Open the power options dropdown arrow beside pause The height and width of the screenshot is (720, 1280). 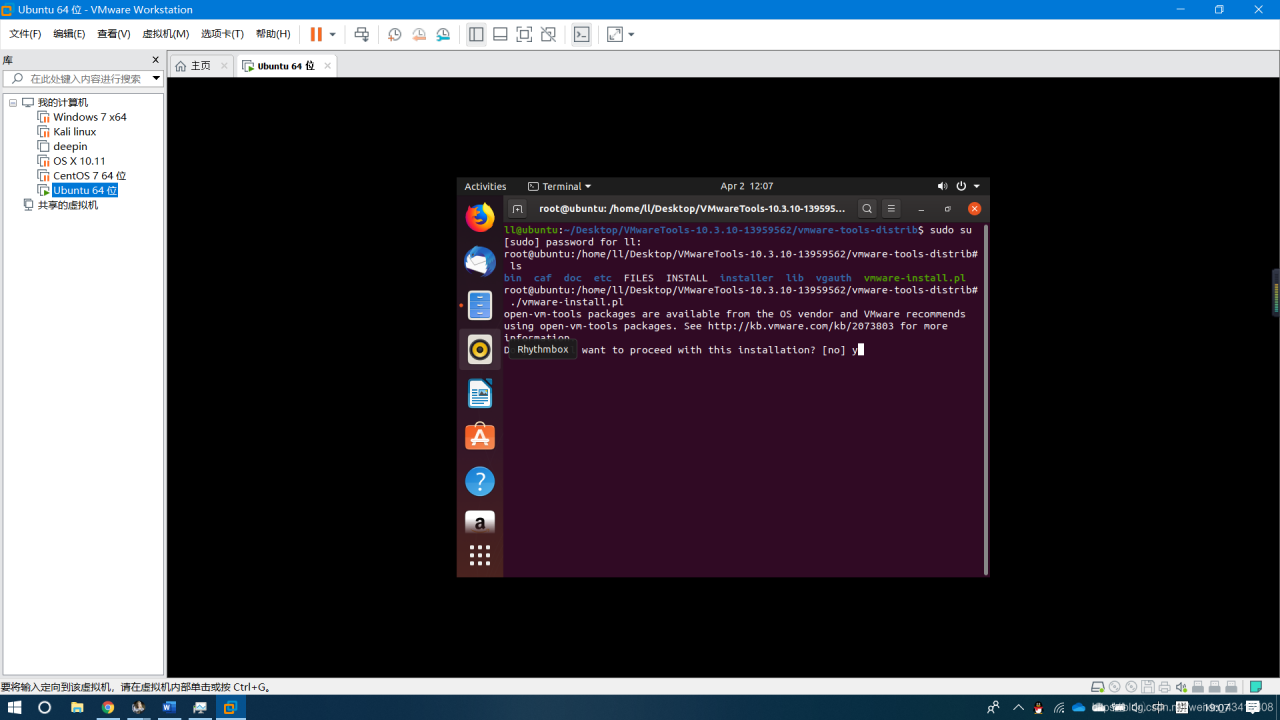click(x=333, y=34)
